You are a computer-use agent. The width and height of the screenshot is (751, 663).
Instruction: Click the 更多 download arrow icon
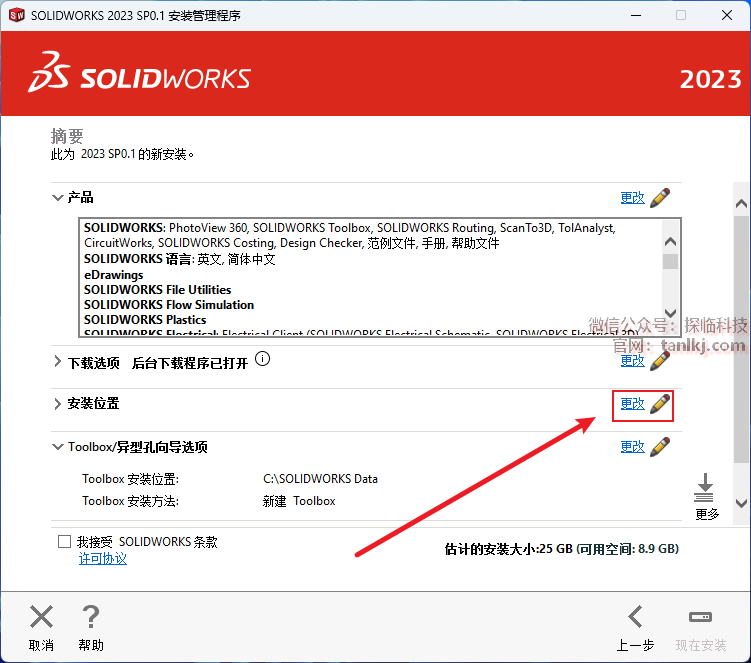pos(704,488)
